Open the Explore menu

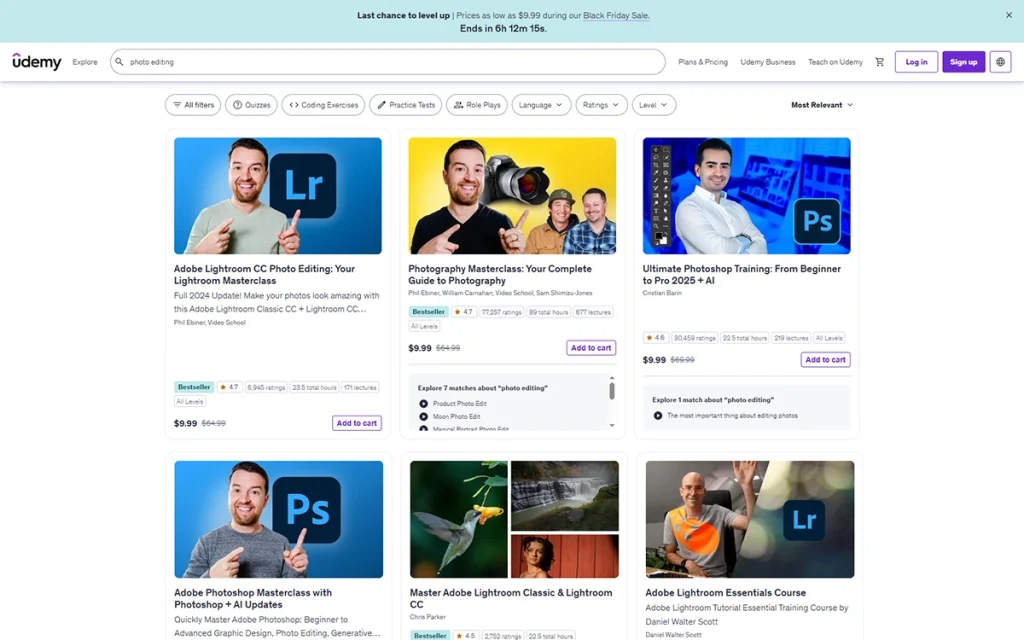pos(85,62)
